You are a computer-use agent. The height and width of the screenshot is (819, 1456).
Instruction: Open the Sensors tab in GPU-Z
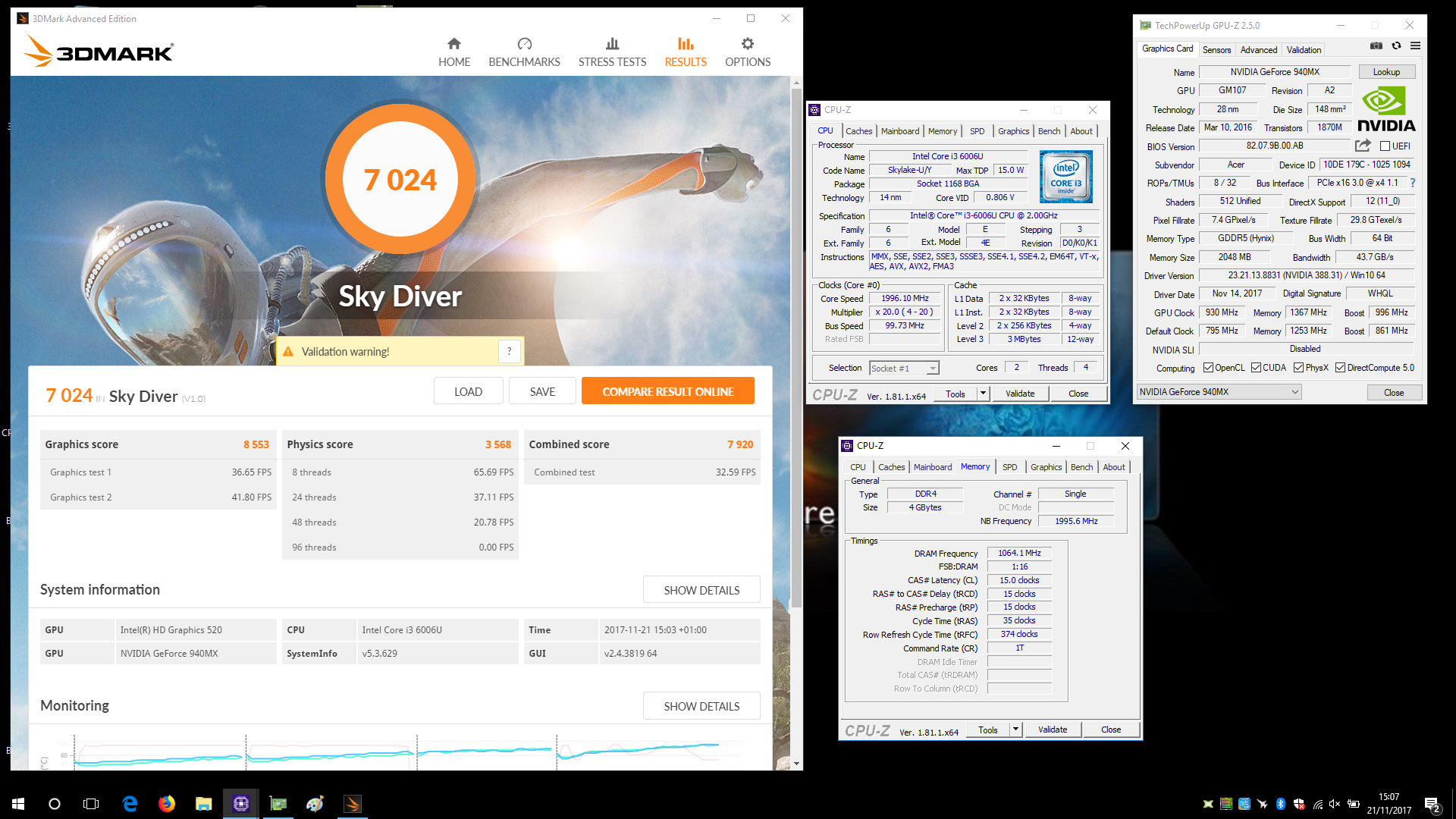point(1216,49)
